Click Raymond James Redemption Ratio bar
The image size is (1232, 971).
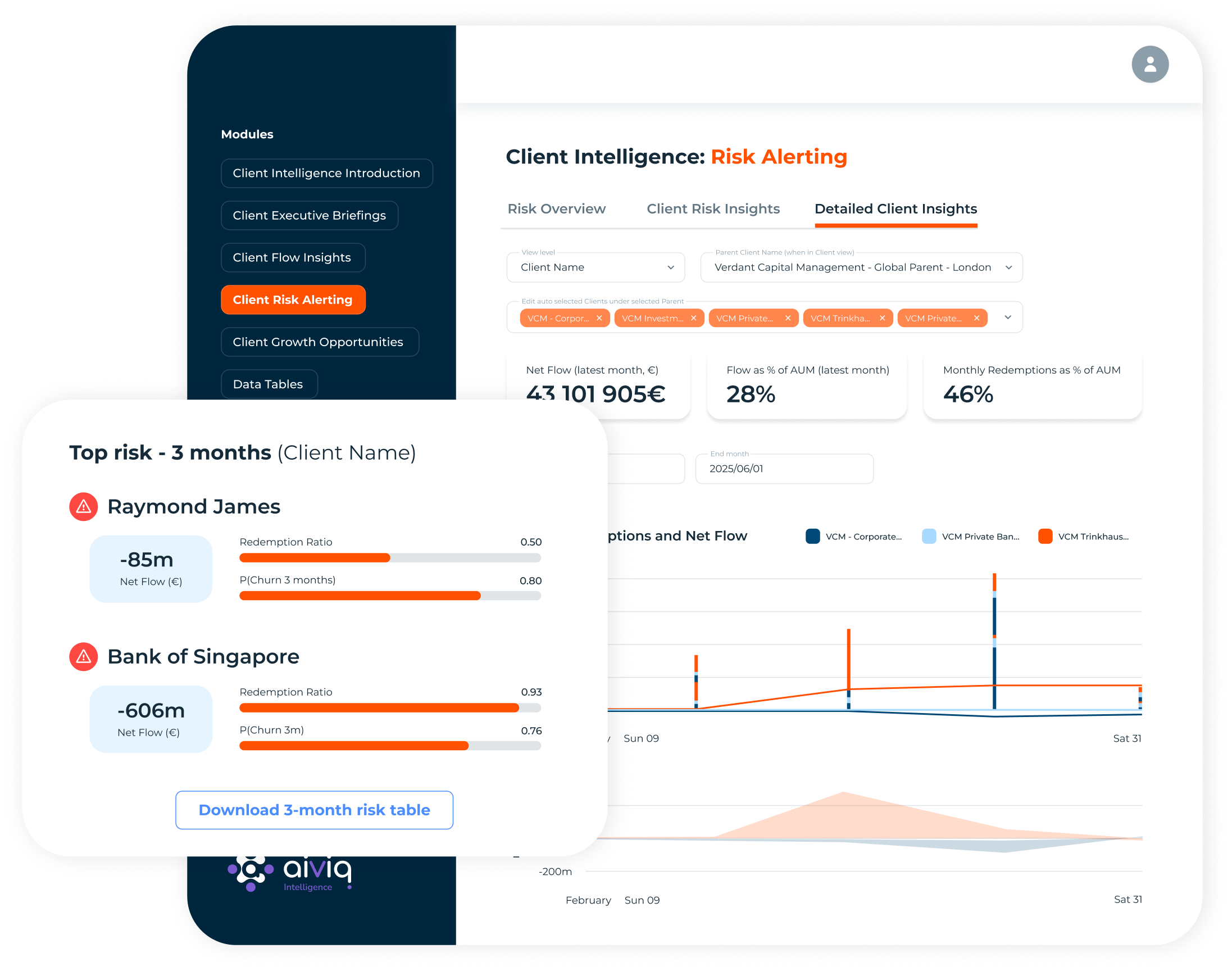pyautogui.click(x=390, y=557)
